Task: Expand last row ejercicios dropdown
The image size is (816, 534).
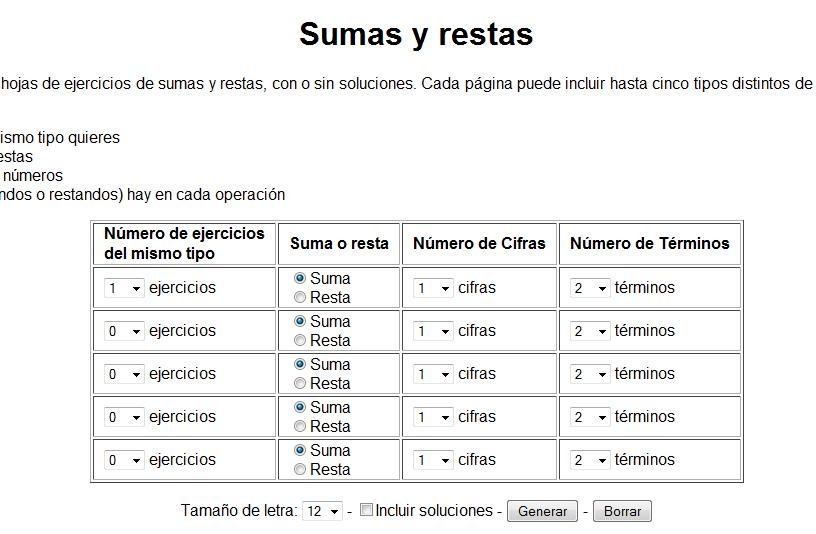Action: pos(124,460)
